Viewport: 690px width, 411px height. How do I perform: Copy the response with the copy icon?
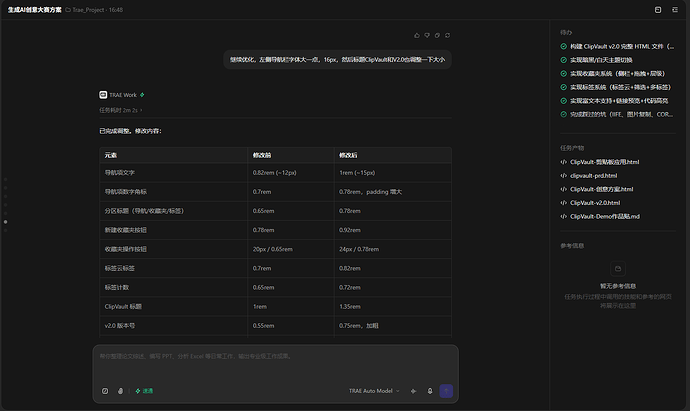pos(437,36)
